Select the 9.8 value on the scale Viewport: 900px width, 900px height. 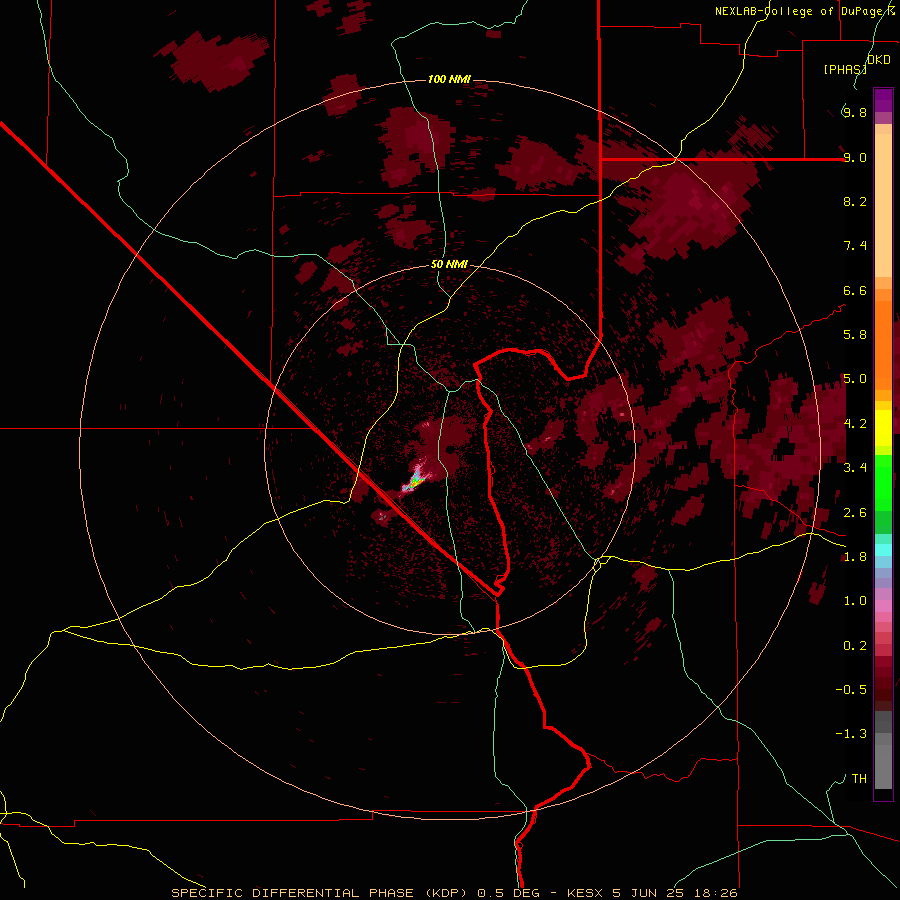click(855, 112)
